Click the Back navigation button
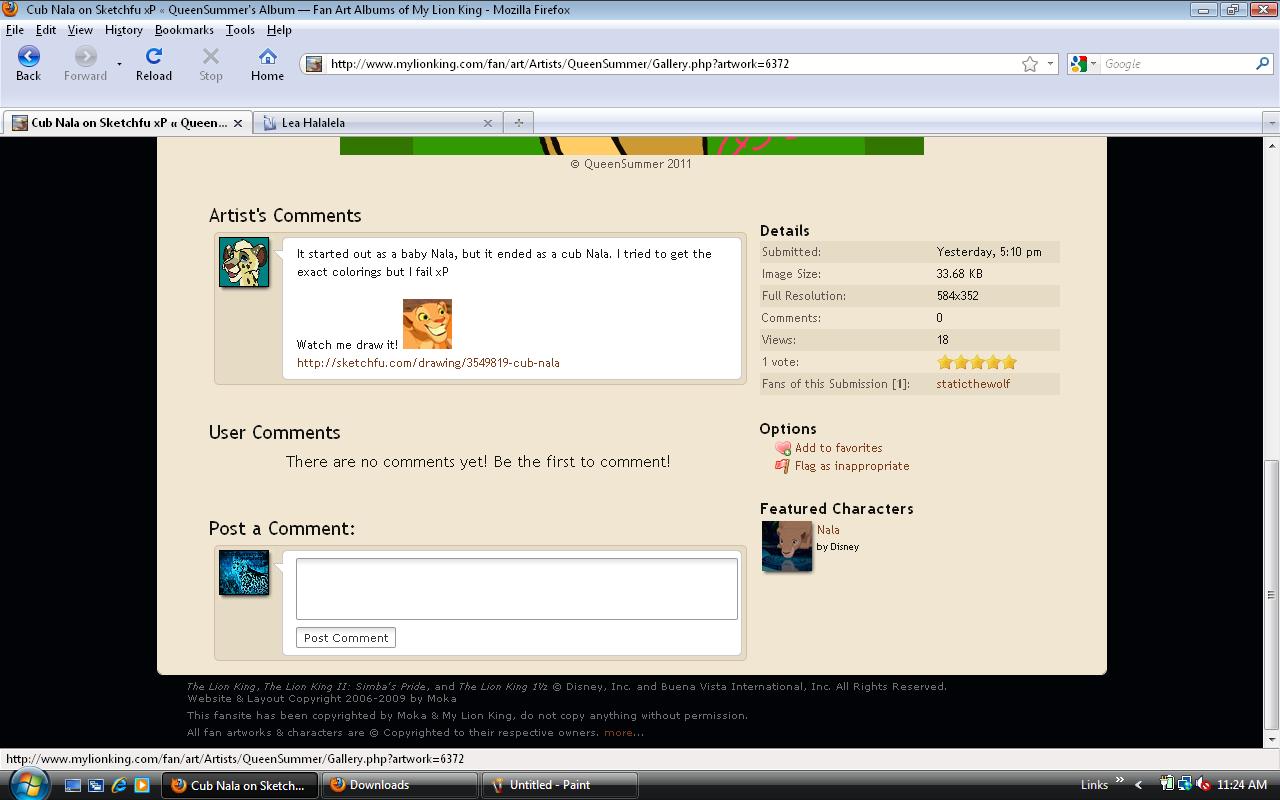This screenshot has width=1280, height=800. point(28,63)
